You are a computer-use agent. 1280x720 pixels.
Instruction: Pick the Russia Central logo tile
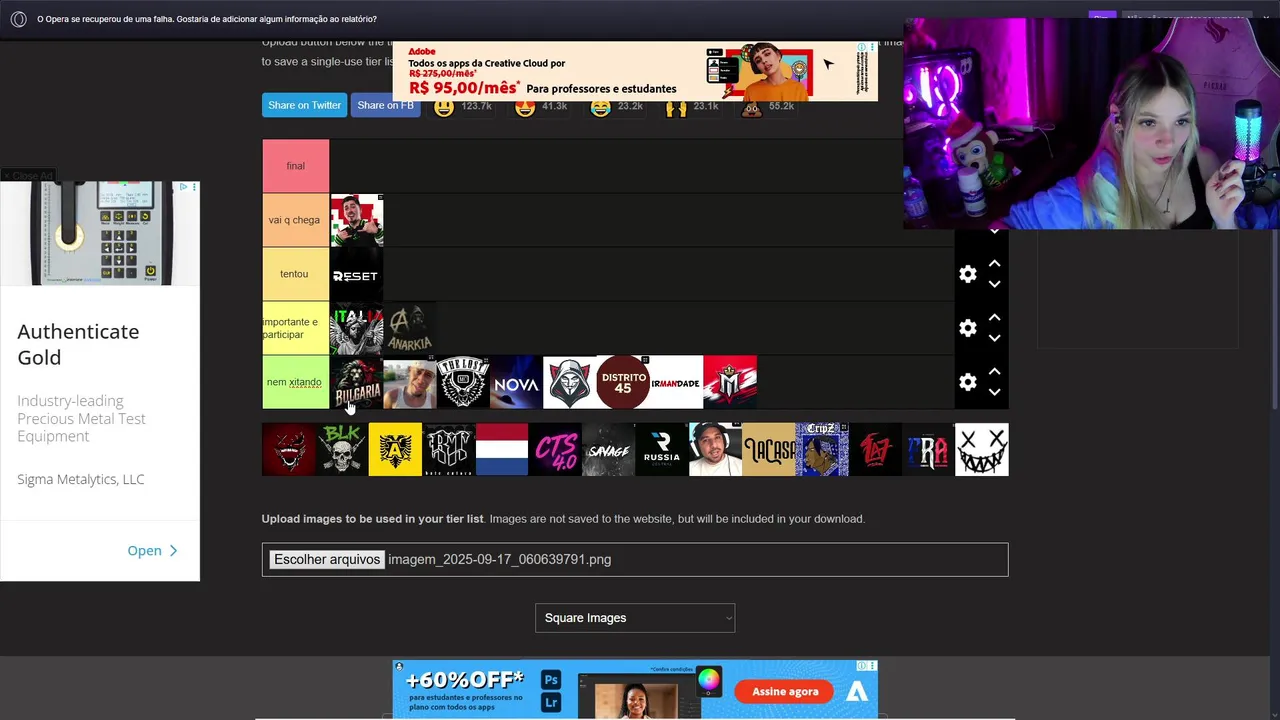(x=662, y=449)
